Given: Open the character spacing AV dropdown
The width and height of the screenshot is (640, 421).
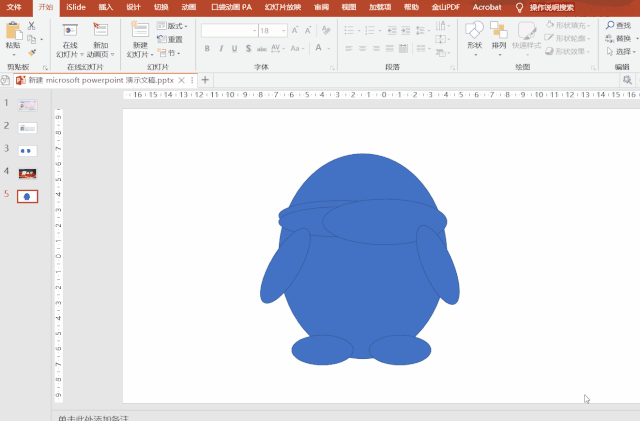Looking at the screenshot, I should (x=278, y=49).
